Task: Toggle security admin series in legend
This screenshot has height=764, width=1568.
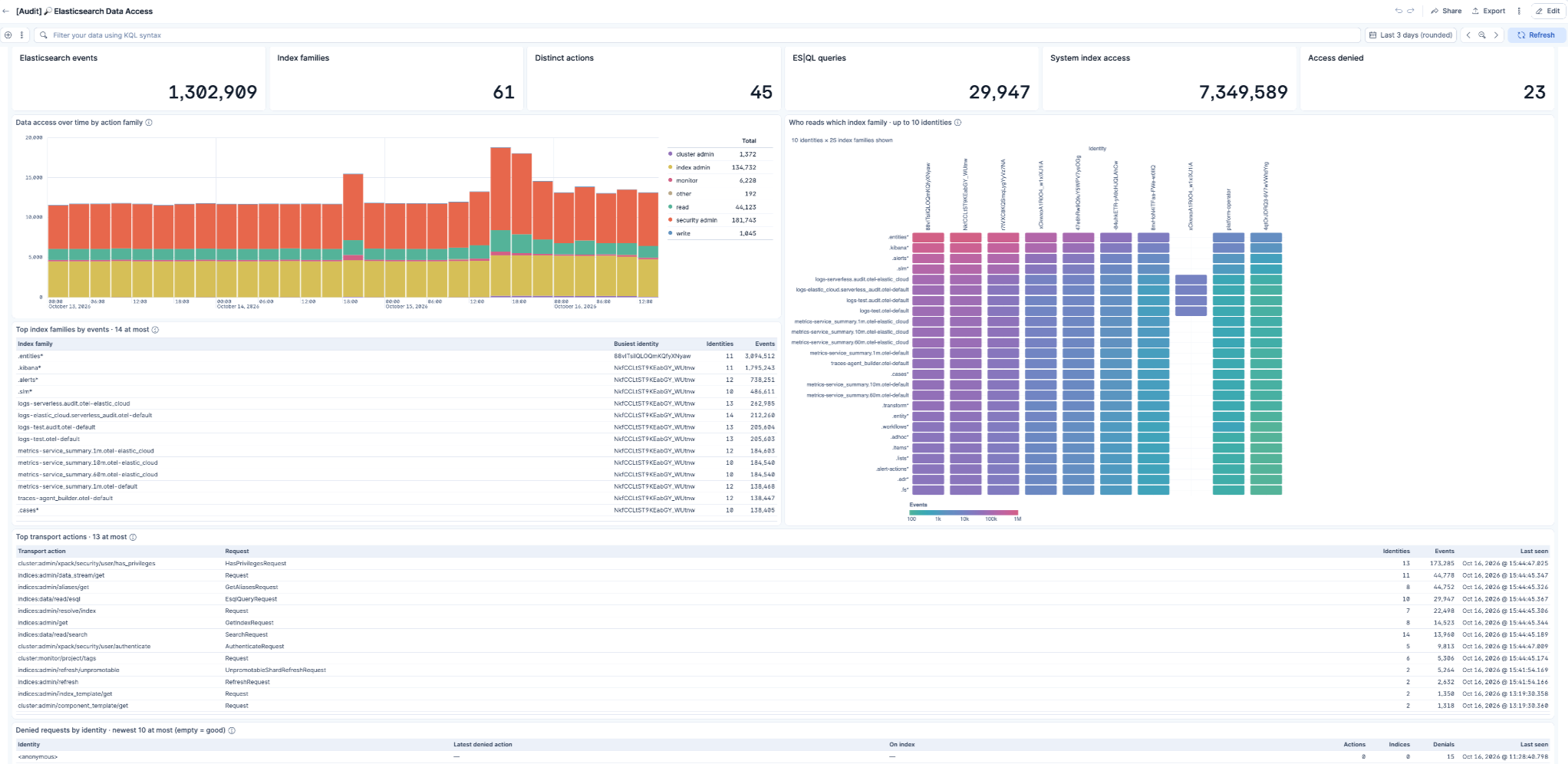Action: [697, 220]
